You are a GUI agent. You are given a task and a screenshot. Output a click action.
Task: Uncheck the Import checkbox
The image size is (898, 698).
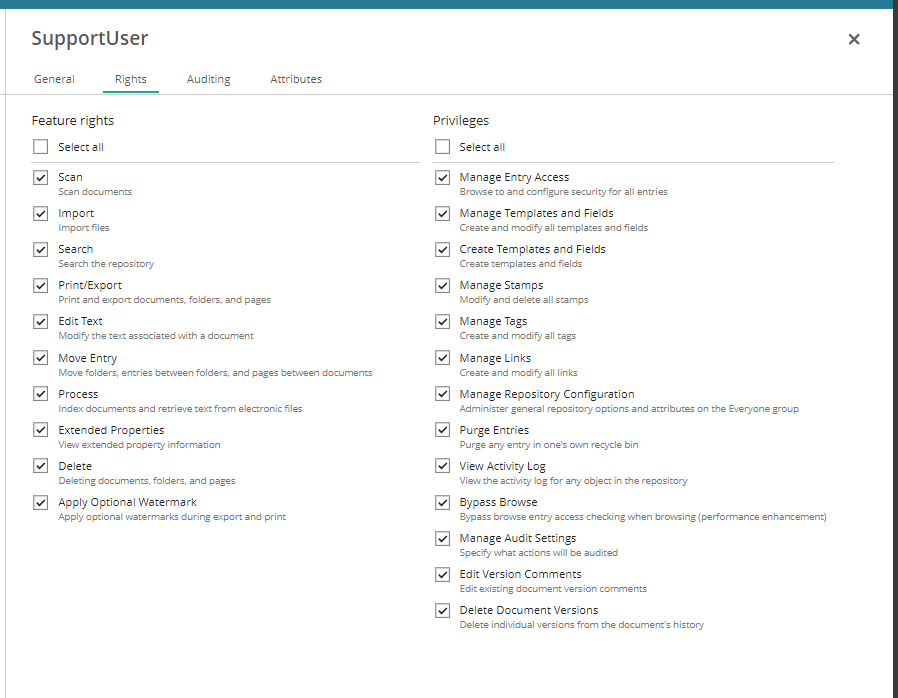click(x=41, y=214)
